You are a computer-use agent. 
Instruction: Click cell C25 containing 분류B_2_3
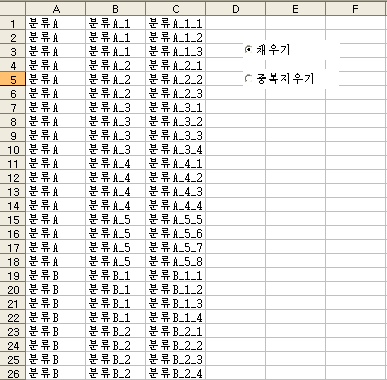coord(176,359)
